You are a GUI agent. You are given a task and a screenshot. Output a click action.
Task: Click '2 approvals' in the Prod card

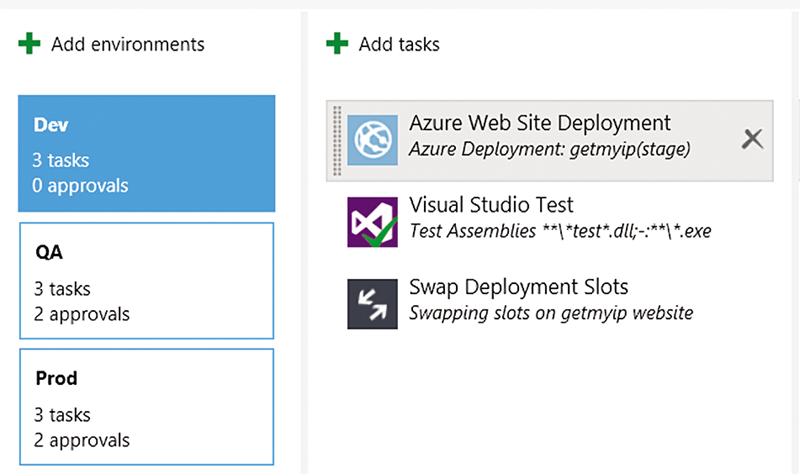pyautogui.click(x=82, y=440)
